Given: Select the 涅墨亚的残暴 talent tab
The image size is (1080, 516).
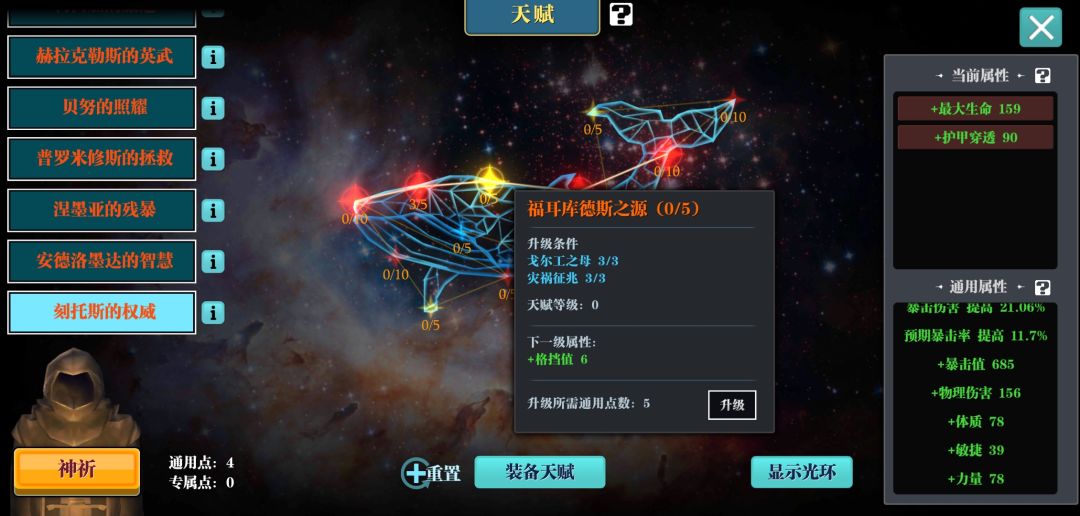Looking at the screenshot, I should (102, 210).
